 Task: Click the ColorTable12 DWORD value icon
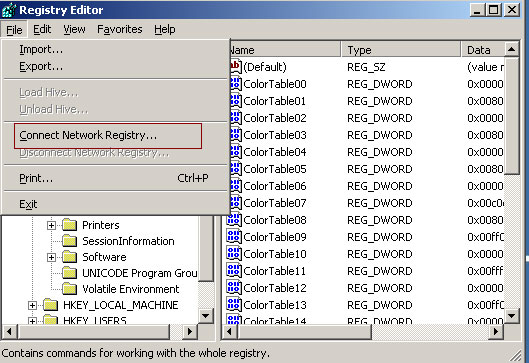pyautogui.click(x=234, y=288)
